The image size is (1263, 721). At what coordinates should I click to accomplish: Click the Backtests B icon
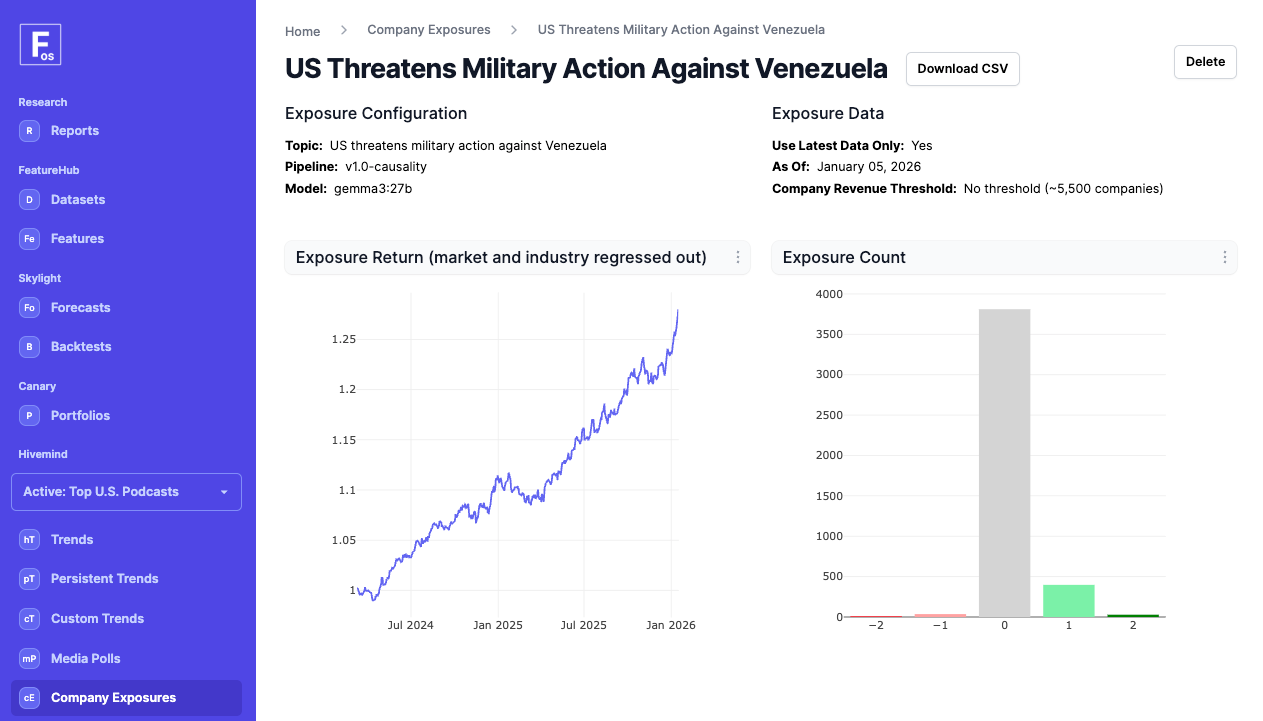tap(30, 347)
